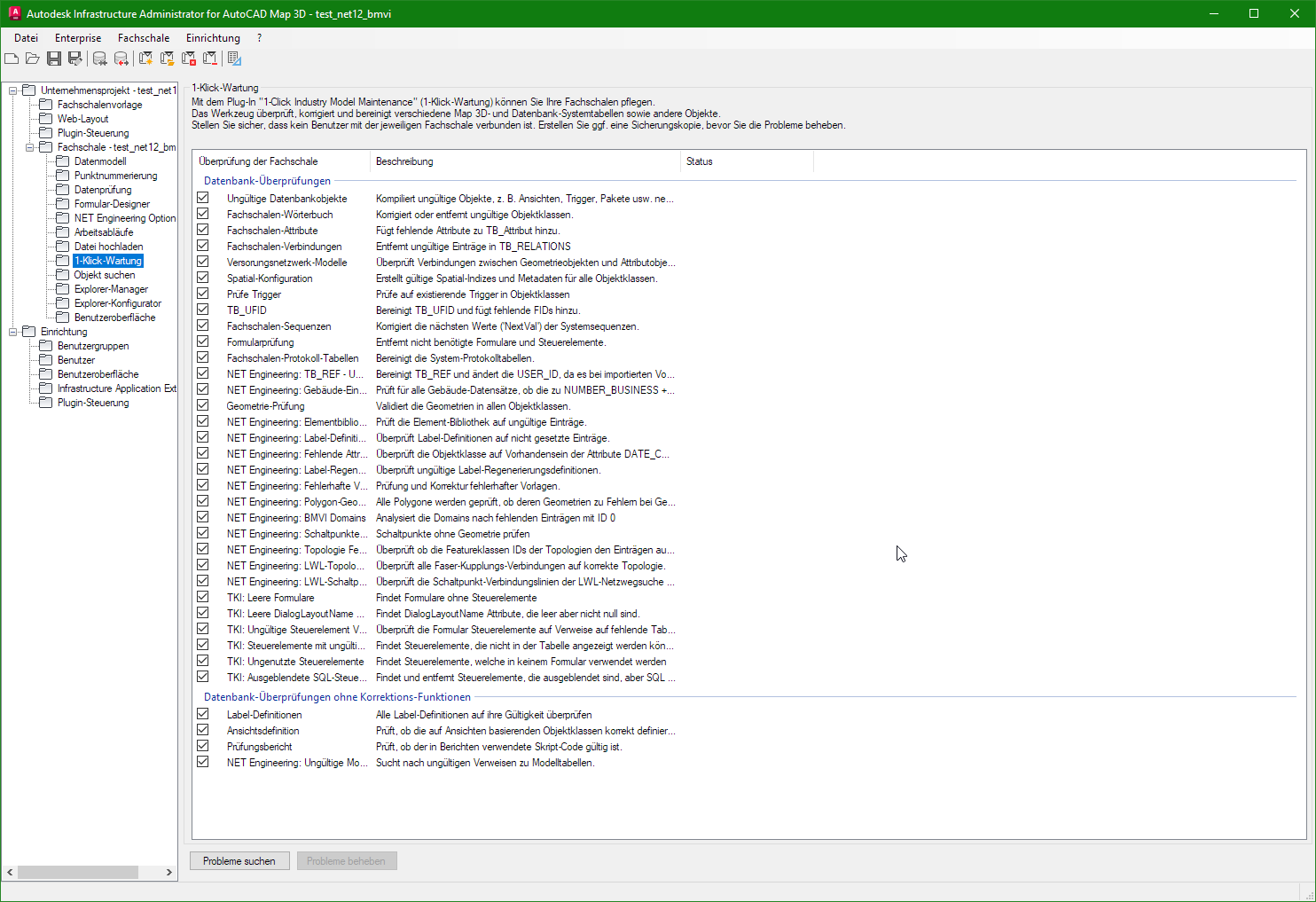Image resolution: width=1316 pixels, height=902 pixels.
Task: Click the Überprüfung der Fachschale column header
Action: [281, 161]
